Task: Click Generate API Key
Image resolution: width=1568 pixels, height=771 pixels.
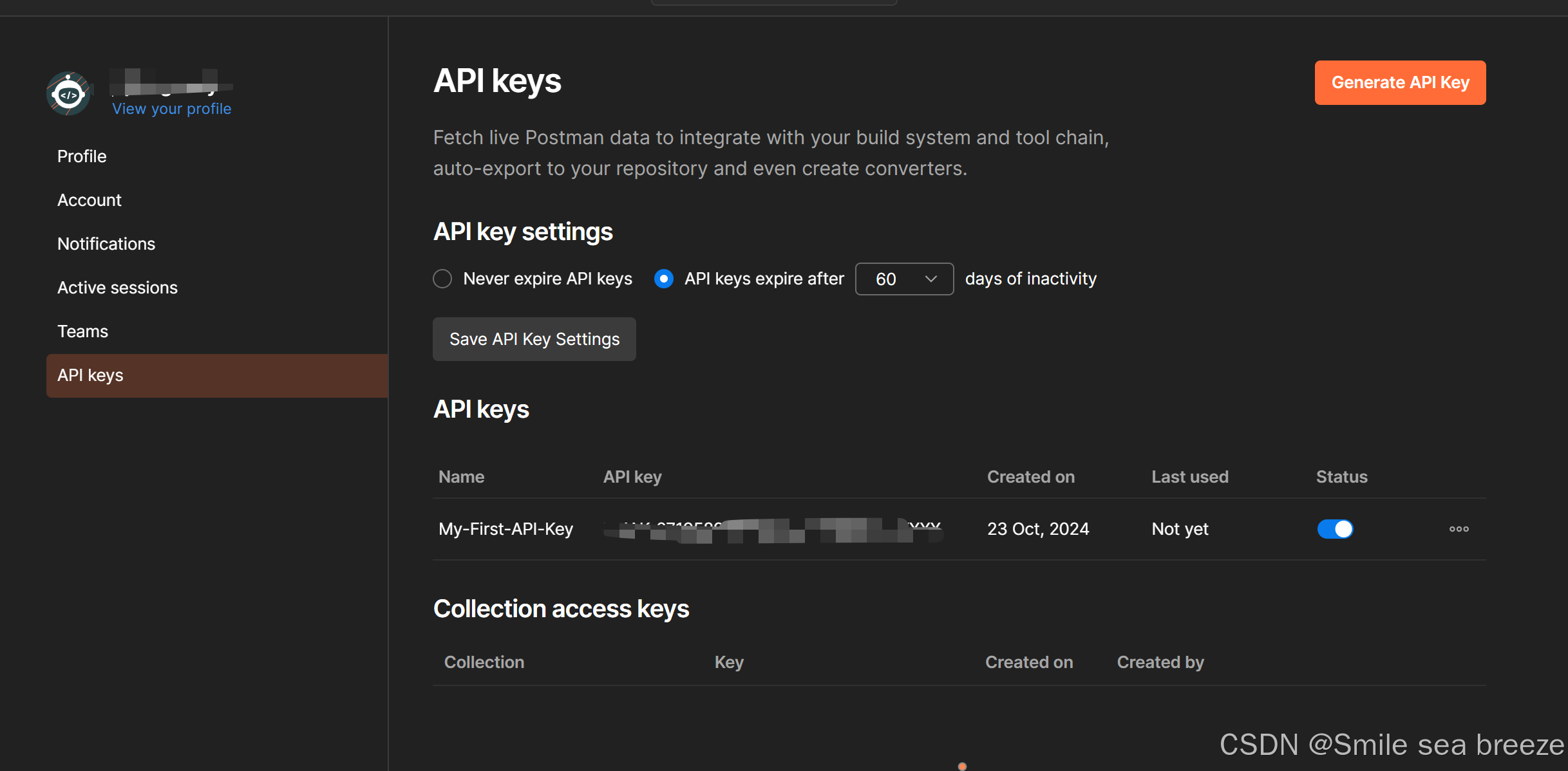Action: 1400,82
